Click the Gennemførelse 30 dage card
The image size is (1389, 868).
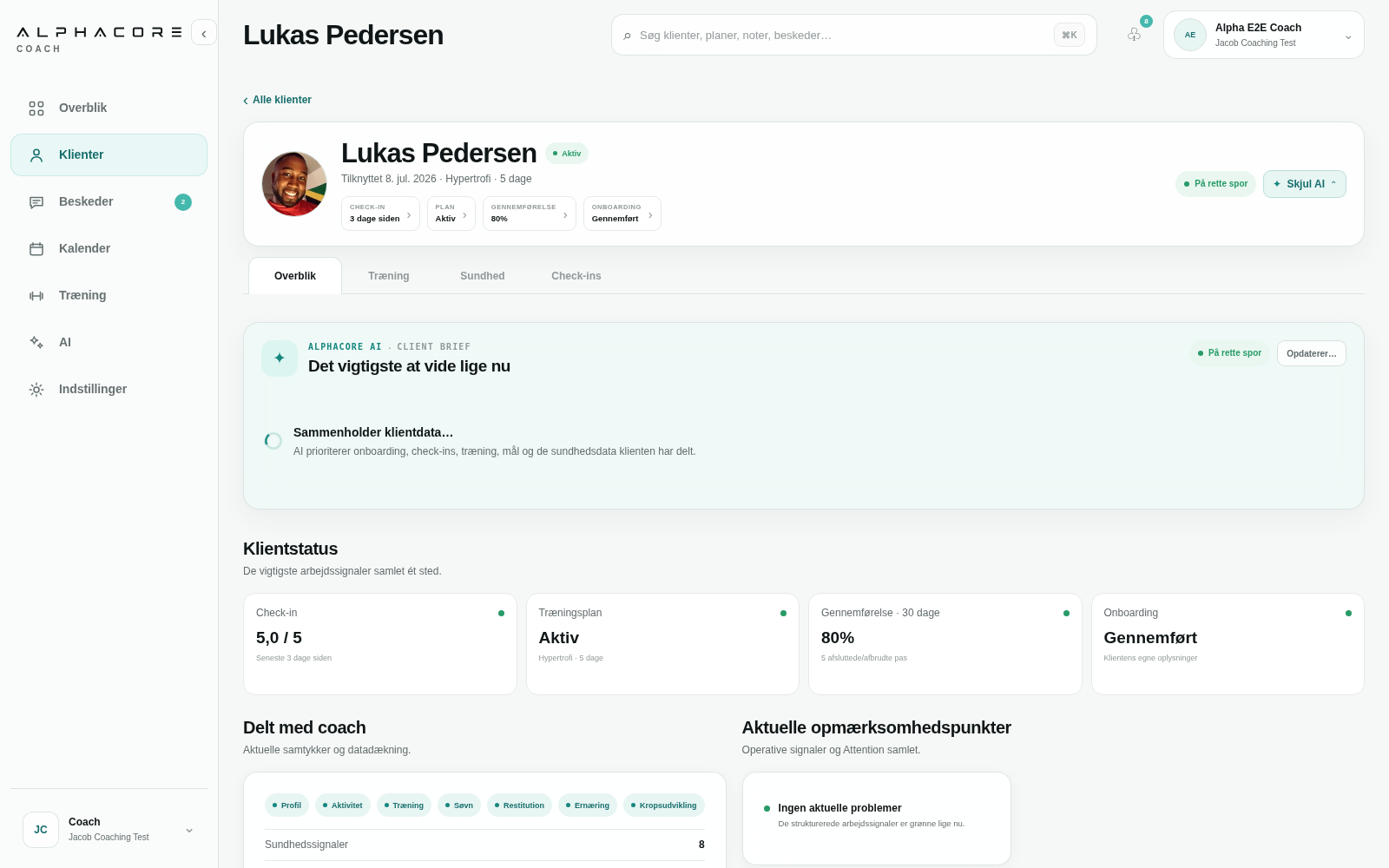[945, 644]
